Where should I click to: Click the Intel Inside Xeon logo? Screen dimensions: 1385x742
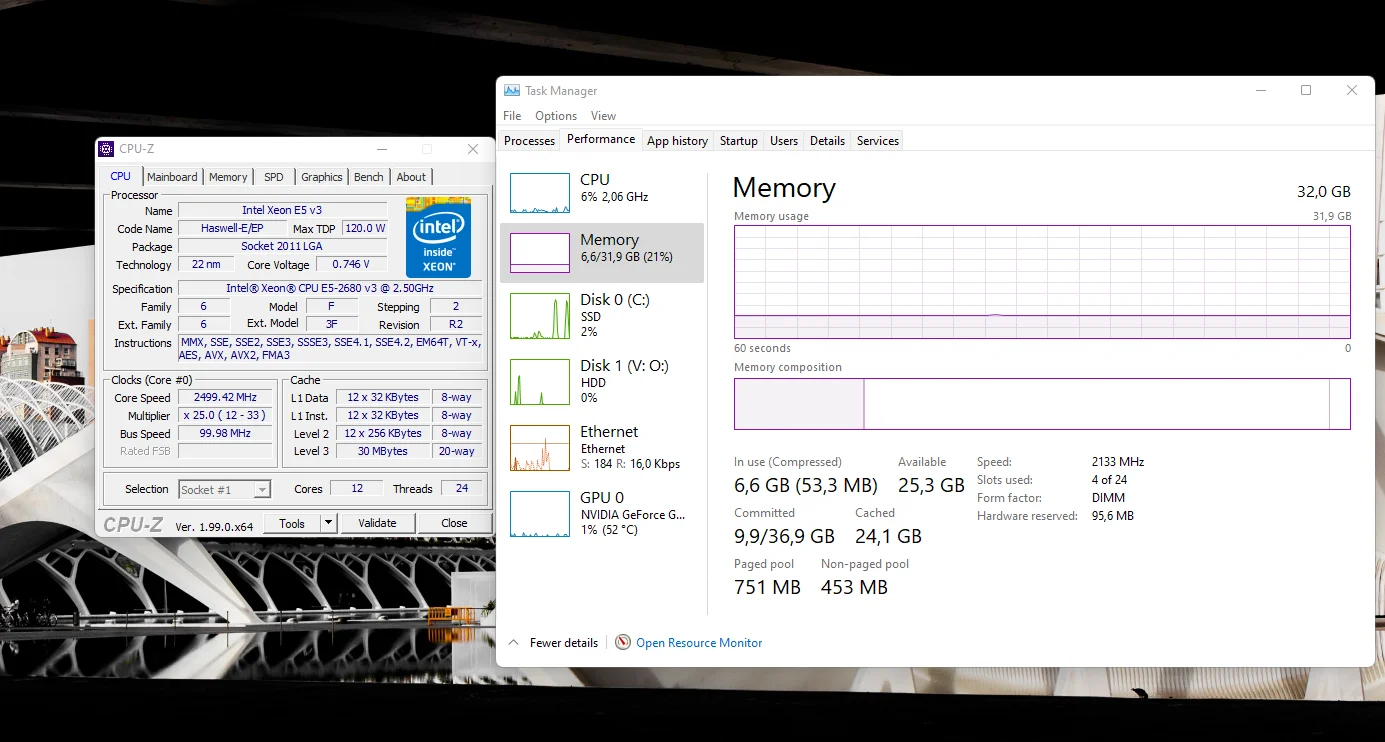[438, 237]
